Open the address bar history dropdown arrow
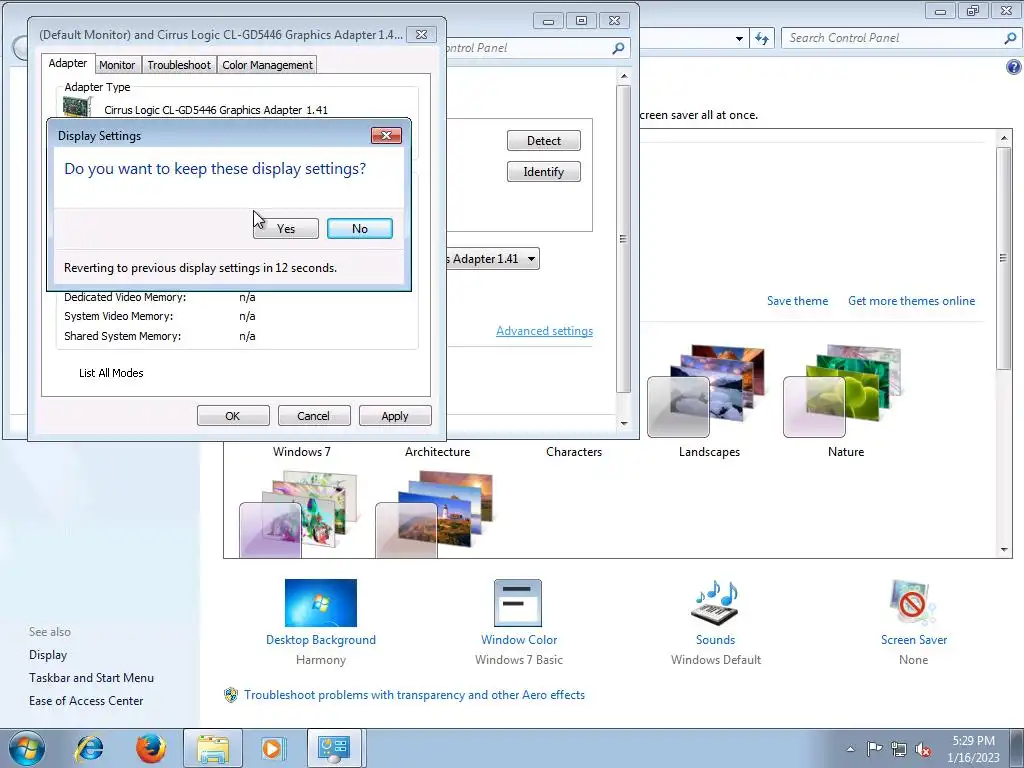The width and height of the screenshot is (1024, 768). point(739,39)
